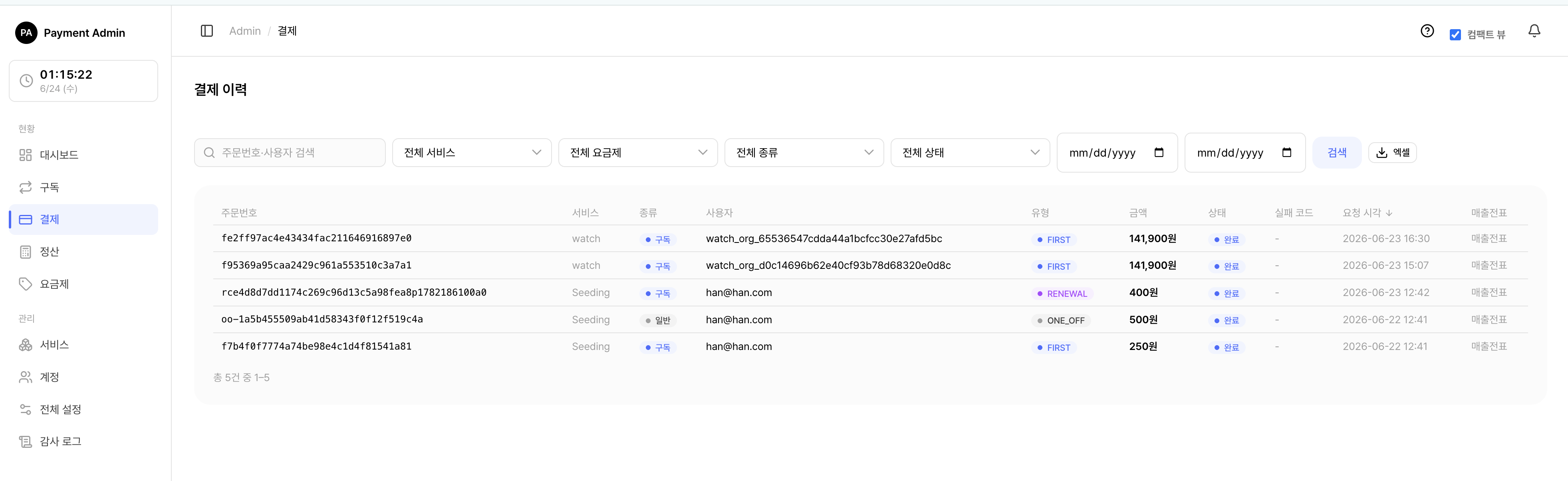Open the 전체 종류 dropdown
The image size is (1568, 481).
[x=804, y=153]
